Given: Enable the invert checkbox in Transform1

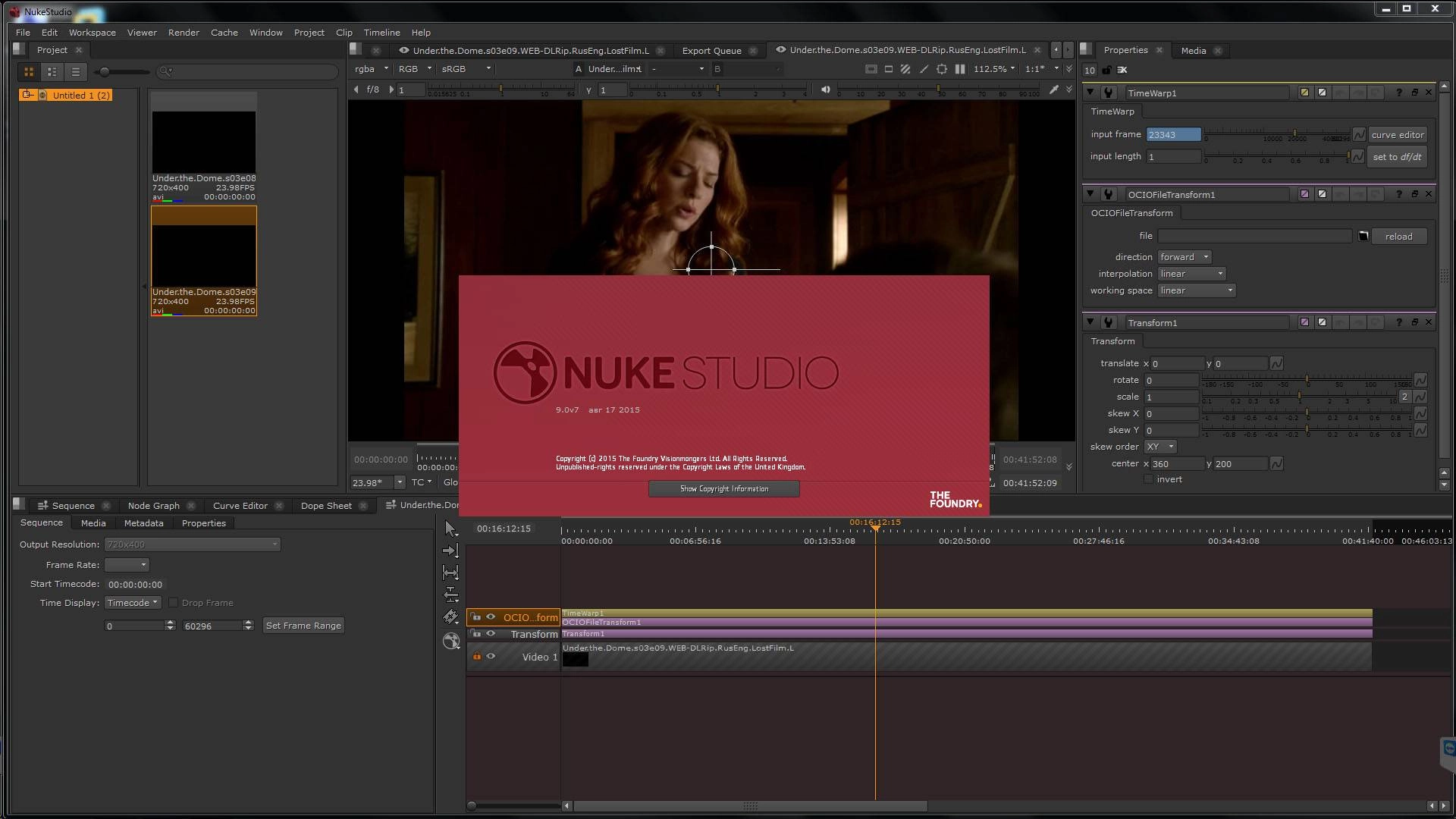Looking at the screenshot, I should 1148,479.
